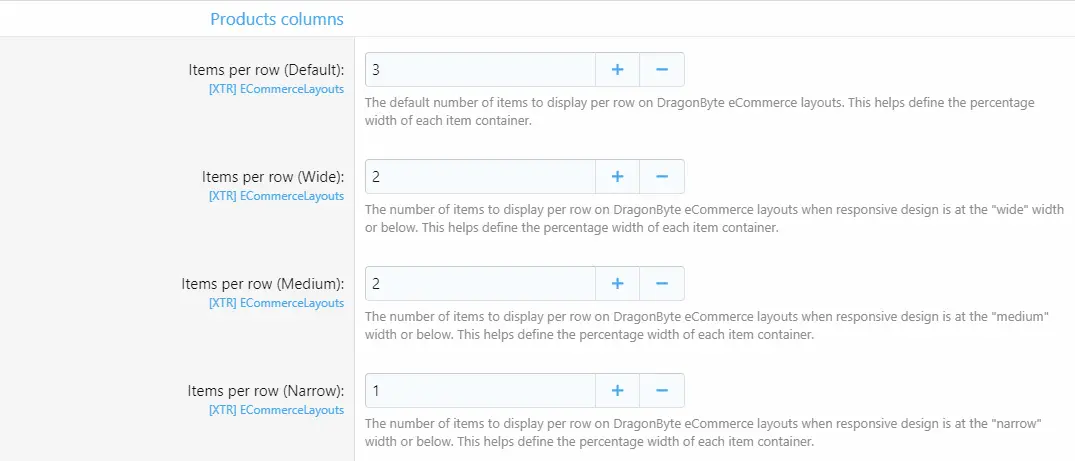Click into the Items per row (Wide) field
The image size is (1075, 461).
tap(480, 177)
